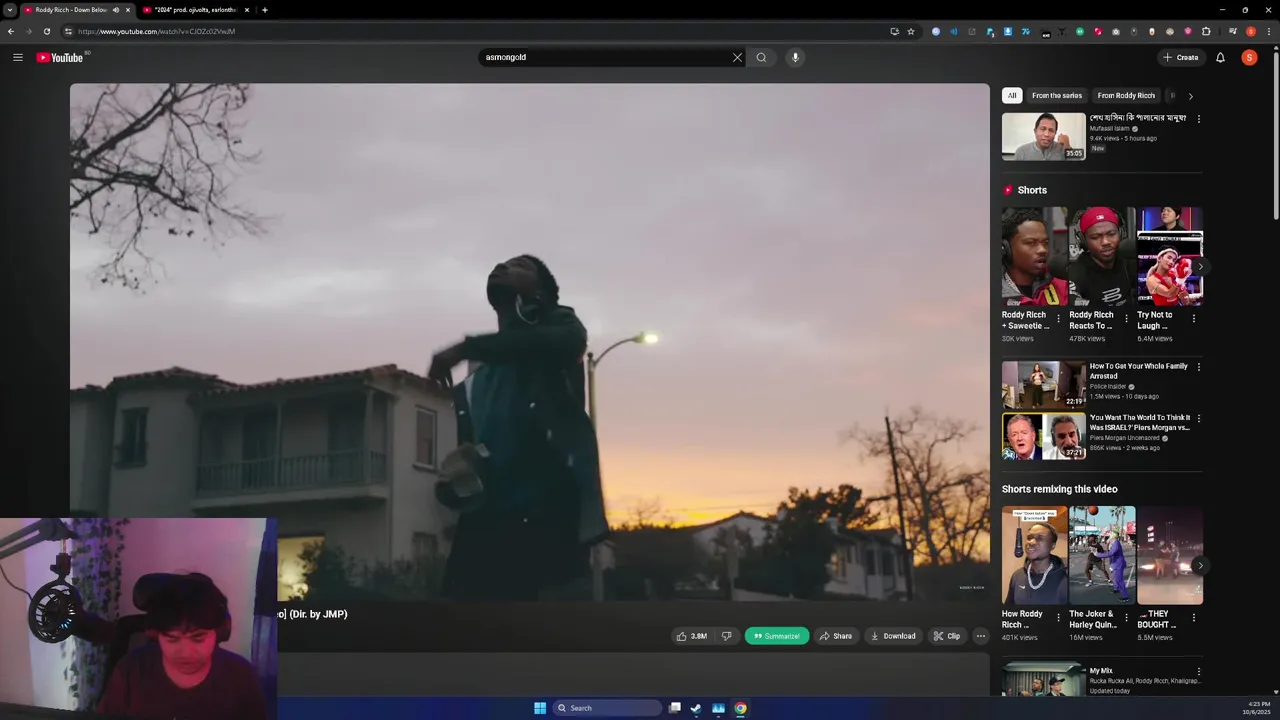
Task: Select the 'From Roddy Ricch' chip
Action: click(x=1126, y=96)
